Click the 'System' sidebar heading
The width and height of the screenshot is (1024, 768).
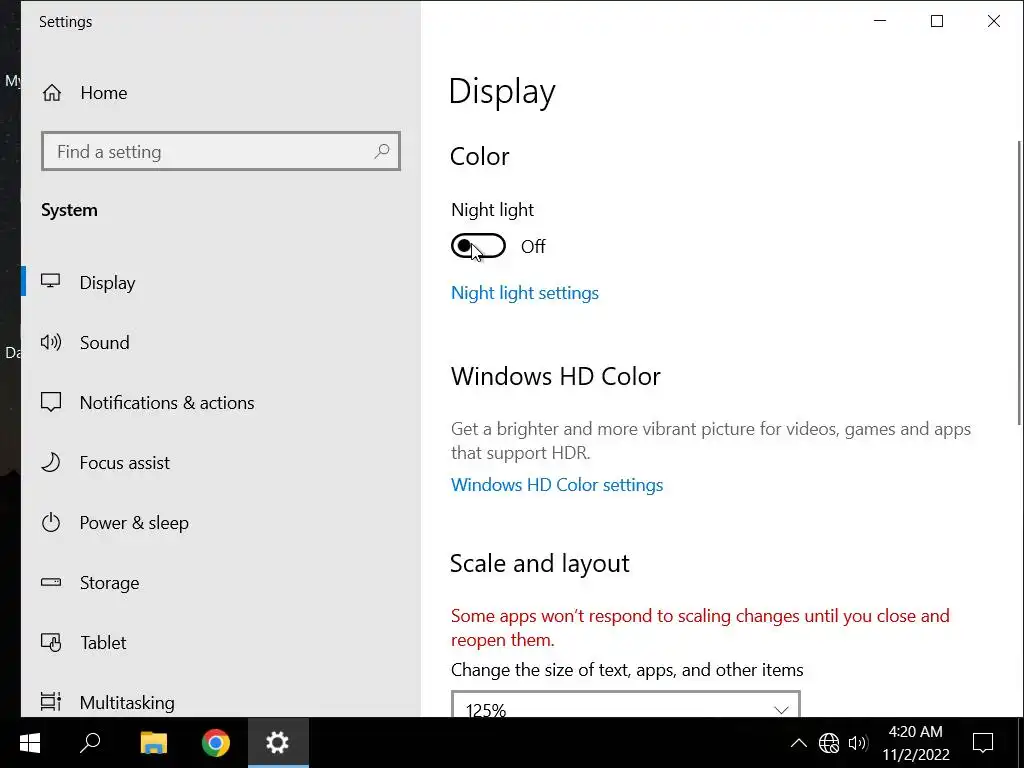click(69, 210)
